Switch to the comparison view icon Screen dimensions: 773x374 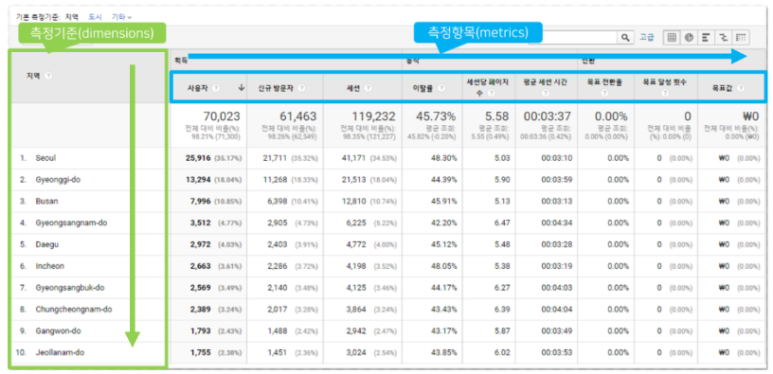[723, 37]
